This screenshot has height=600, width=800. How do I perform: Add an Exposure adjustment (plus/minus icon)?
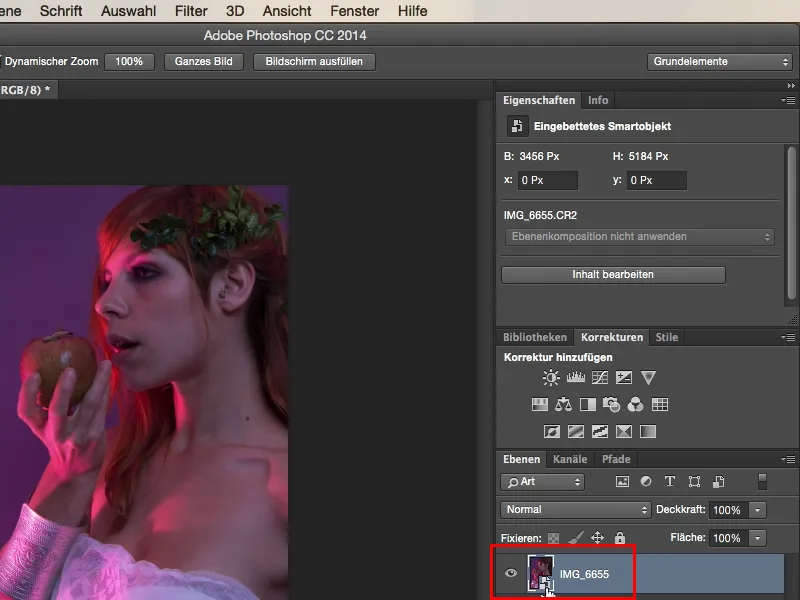pos(623,378)
